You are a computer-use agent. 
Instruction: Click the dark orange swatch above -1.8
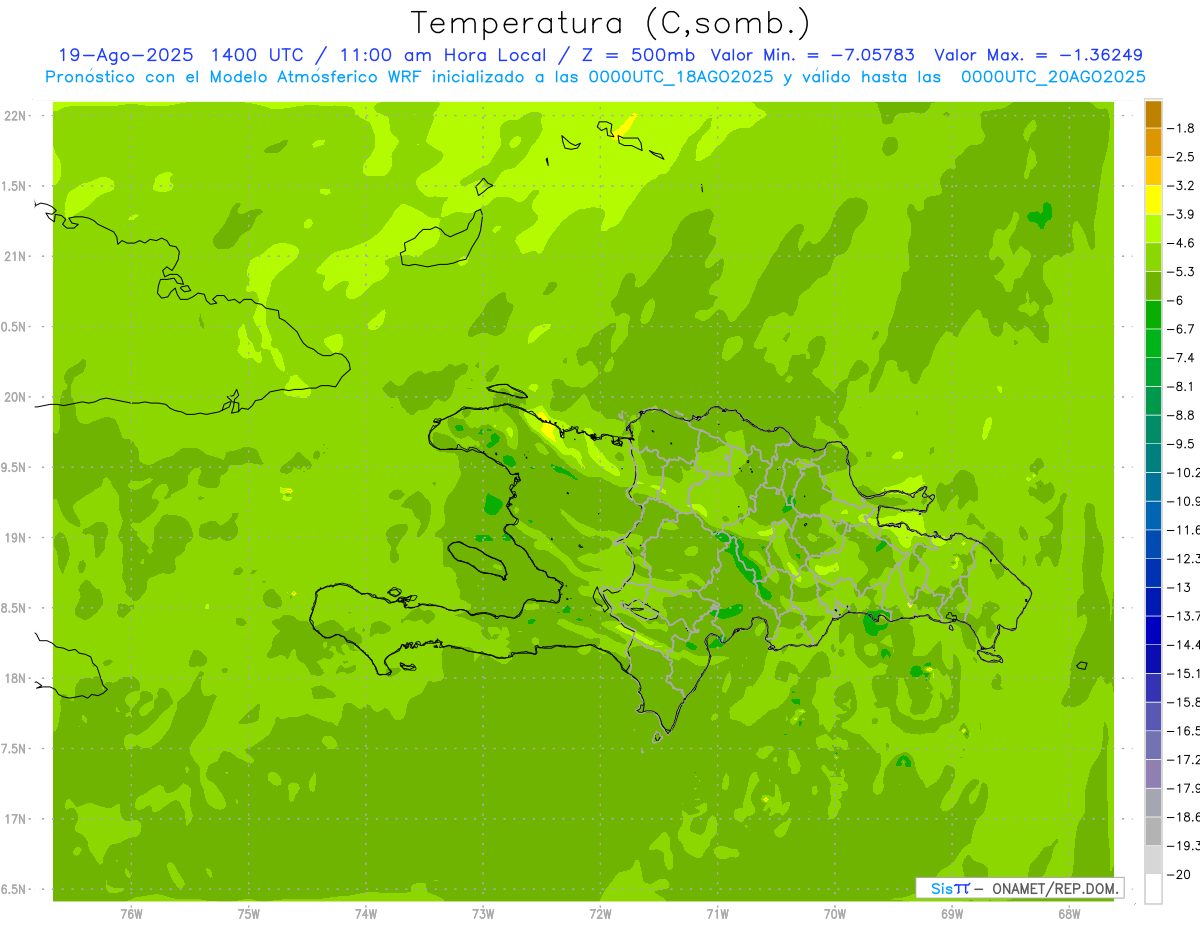coord(1153,114)
